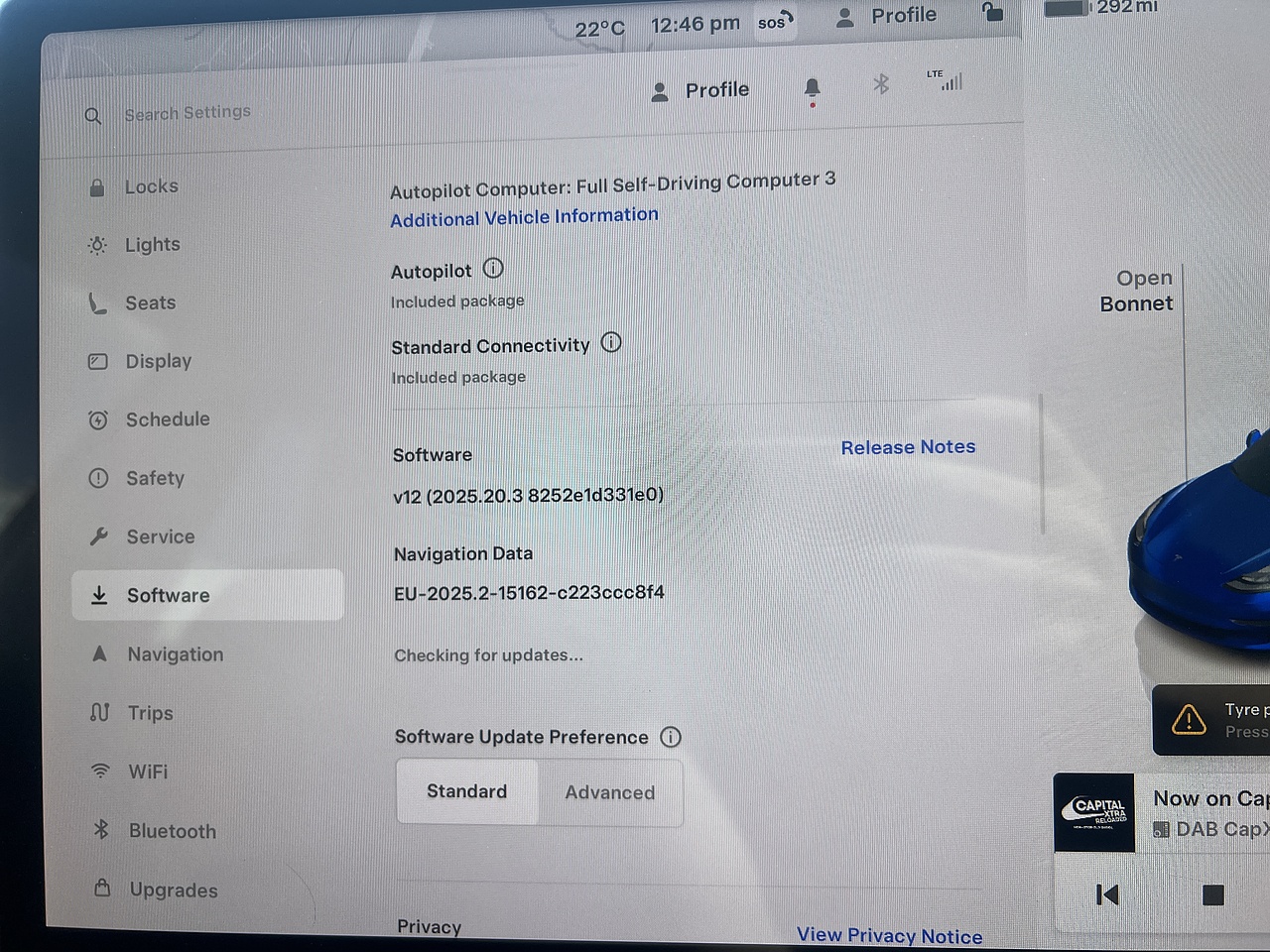
Task: Select the WiFi icon in sidebar
Action: 100,771
